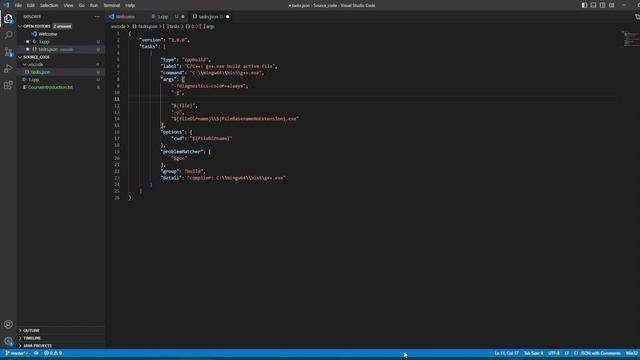The image size is (640, 360).
Task: Open the View menu
Action: coord(68,5)
